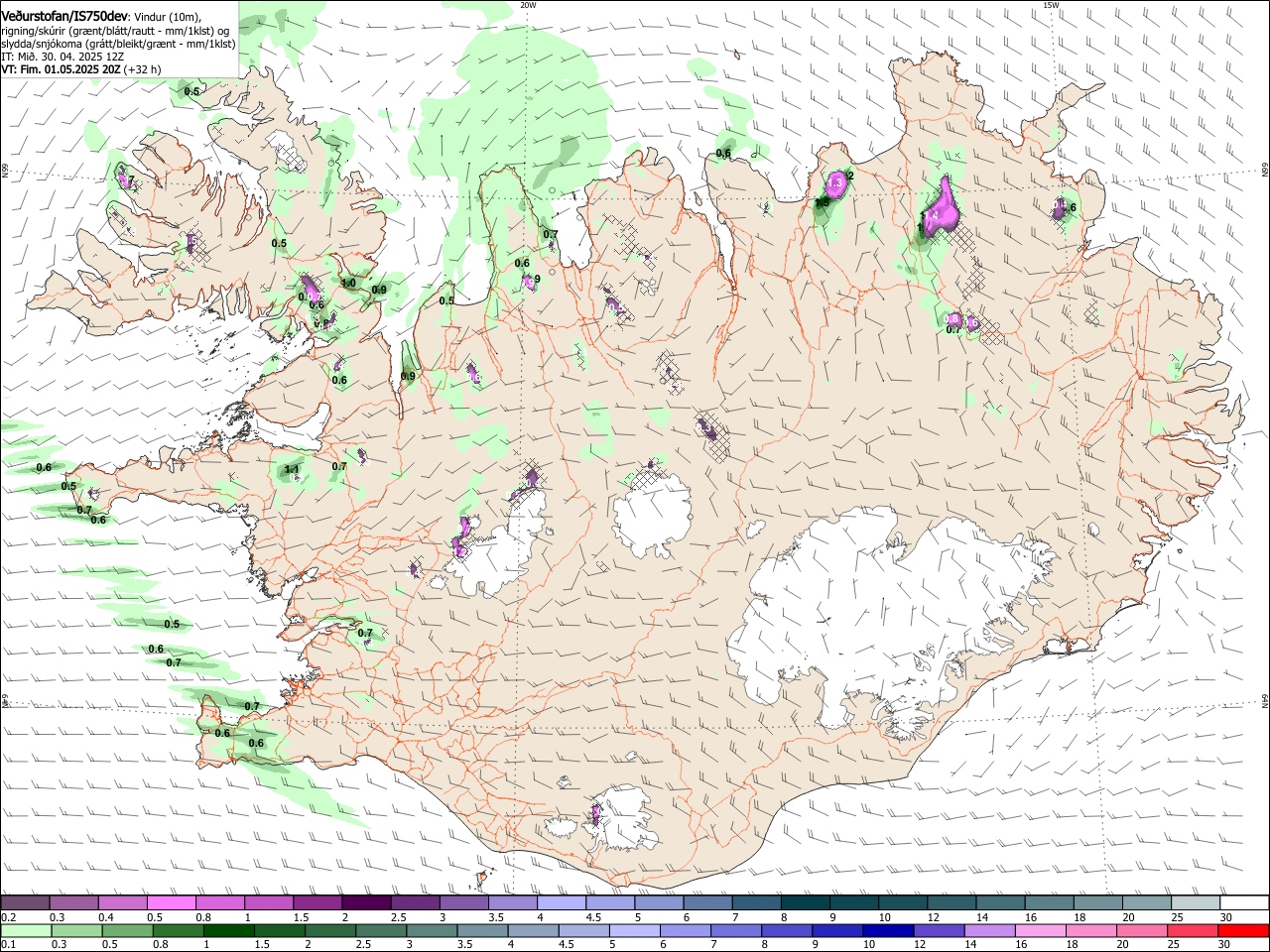Click the Veðurstofan/IS750dev title text
1270x952 pixels.
click(64, 15)
